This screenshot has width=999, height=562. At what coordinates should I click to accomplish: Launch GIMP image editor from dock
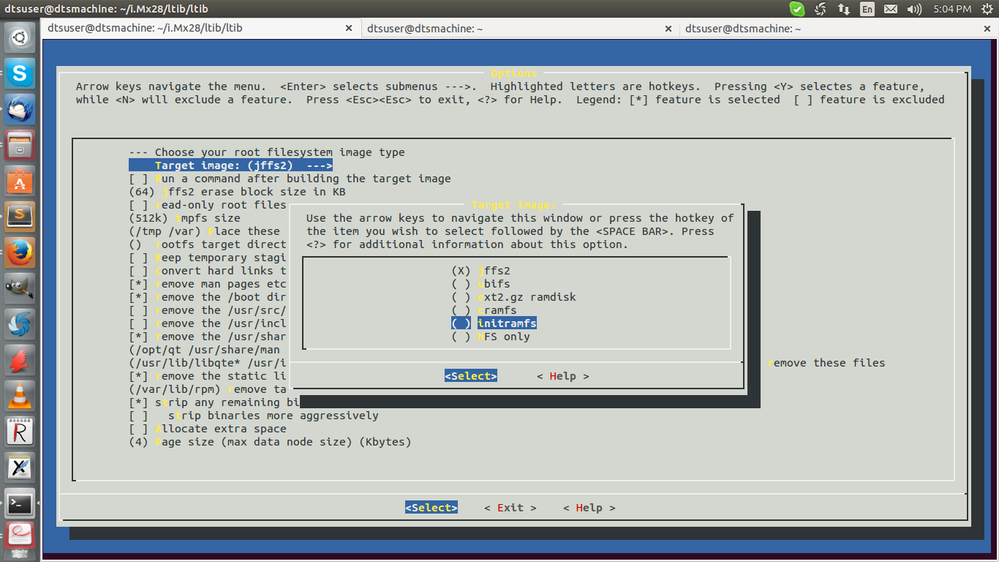pos(20,289)
